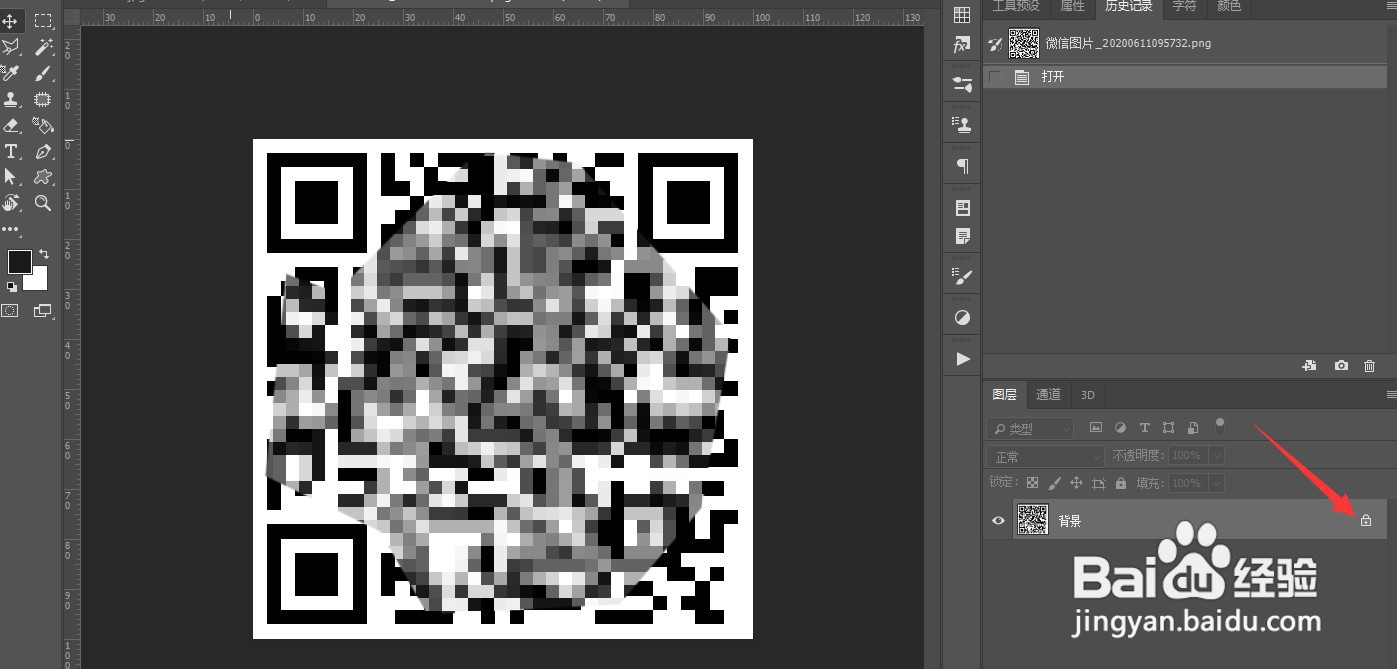This screenshot has width=1397, height=669.
Task: Open the Styles fx panel icon
Action: 962,45
